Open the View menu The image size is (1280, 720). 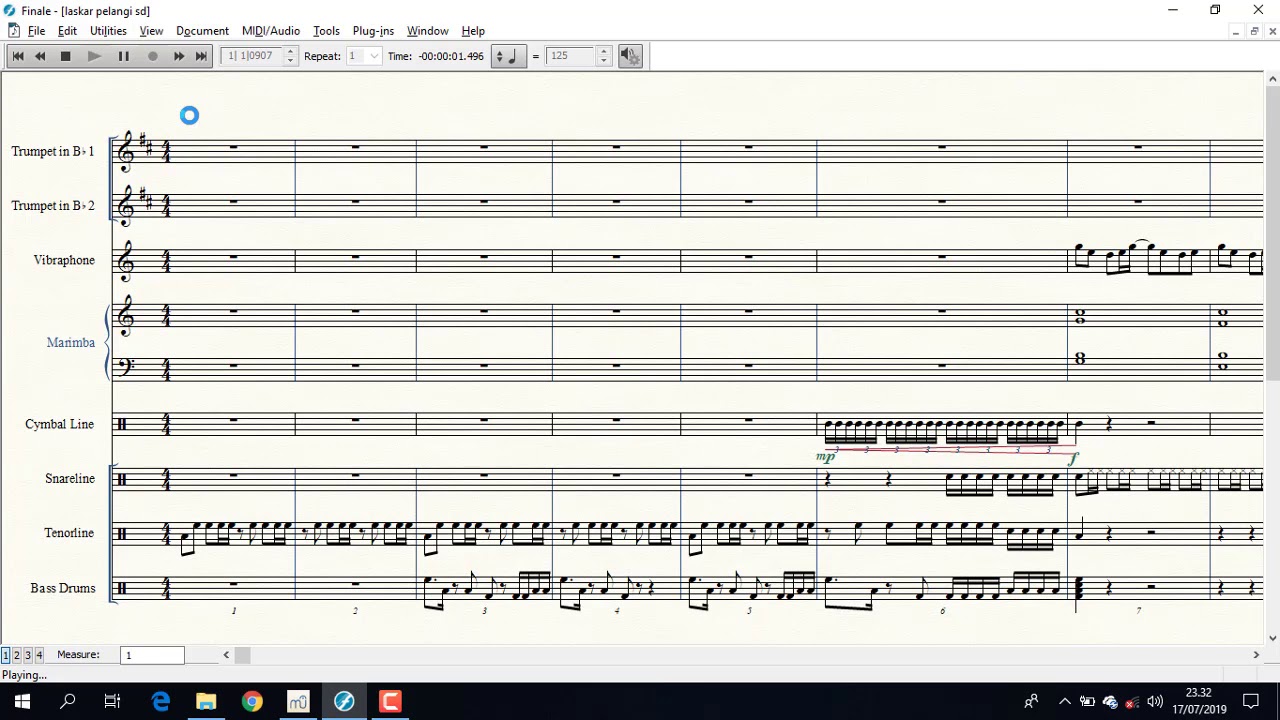[x=151, y=31]
